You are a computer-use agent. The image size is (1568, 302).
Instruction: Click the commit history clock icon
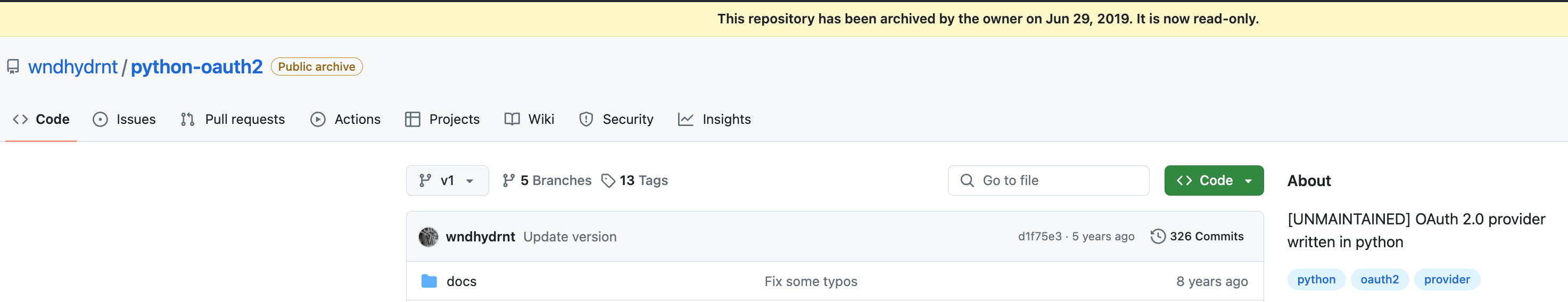click(x=1158, y=237)
